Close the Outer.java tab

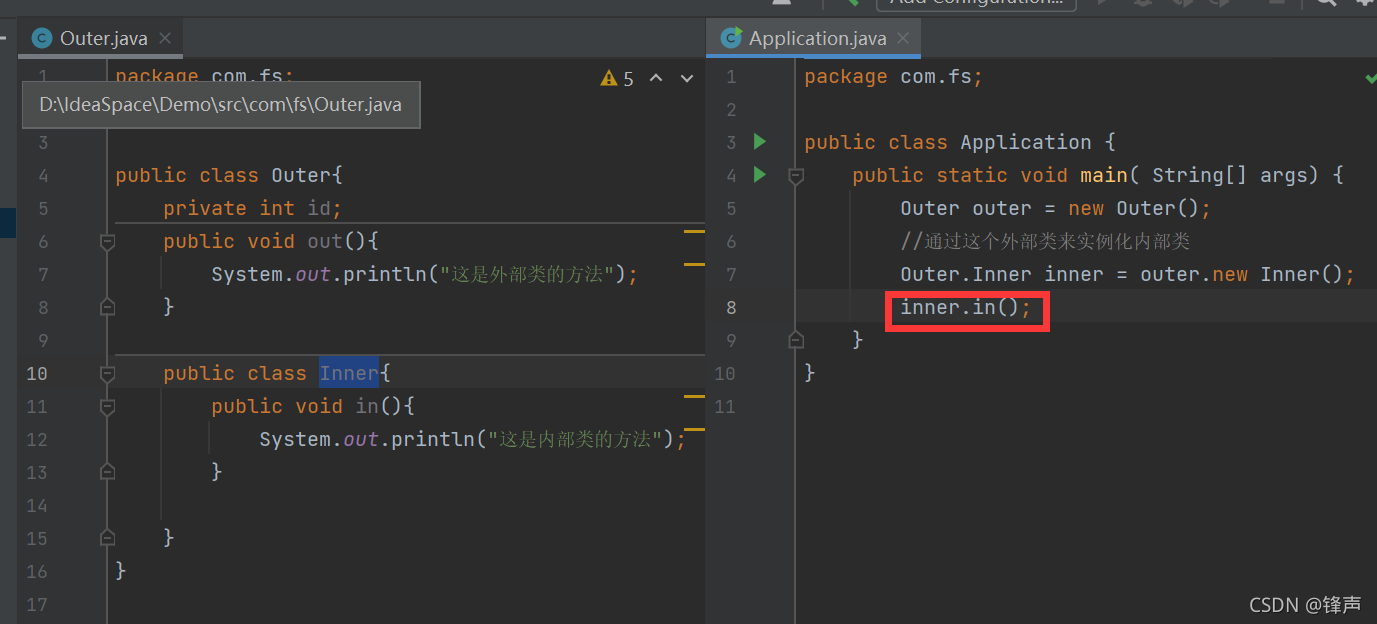[x=165, y=38]
